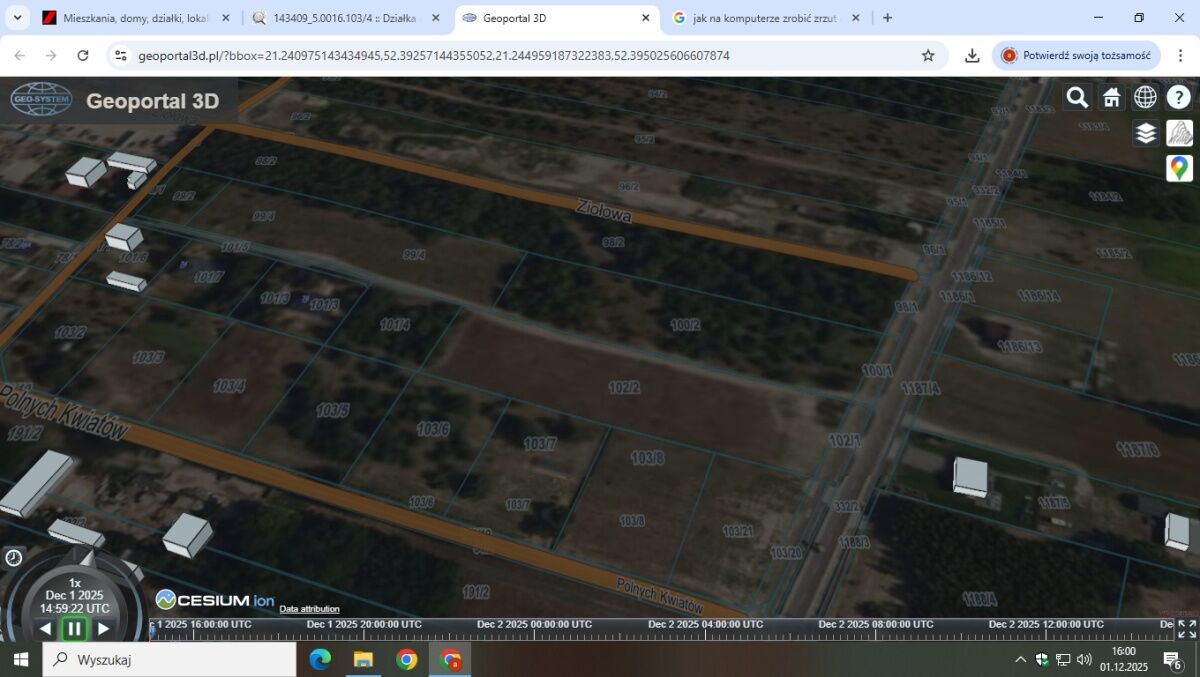
Task: Click the 'Potwierdź swoją tożsamość' button
Action: [x=1076, y=56]
